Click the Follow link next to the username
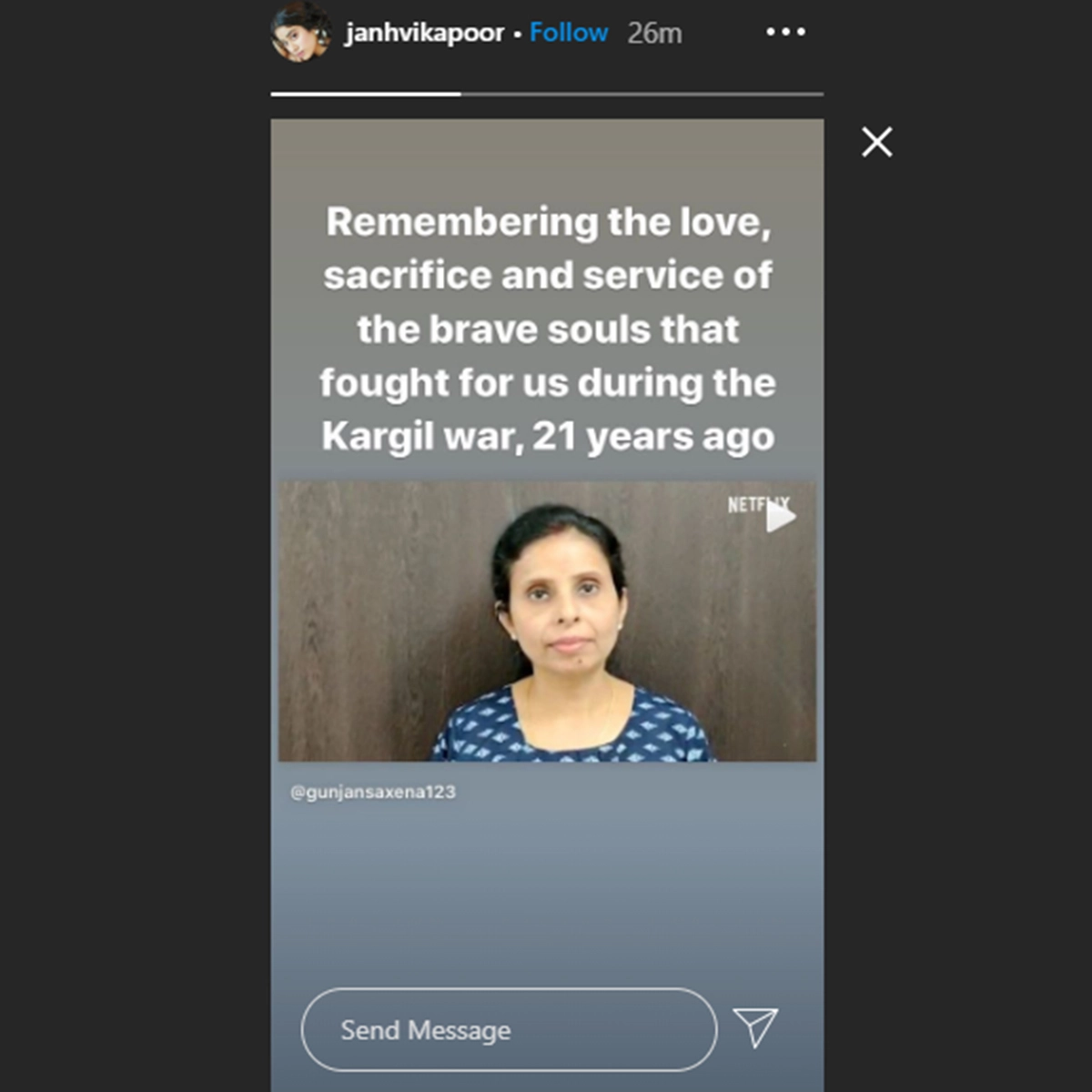This screenshot has height=1092, width=1092. tap(569, 33)
